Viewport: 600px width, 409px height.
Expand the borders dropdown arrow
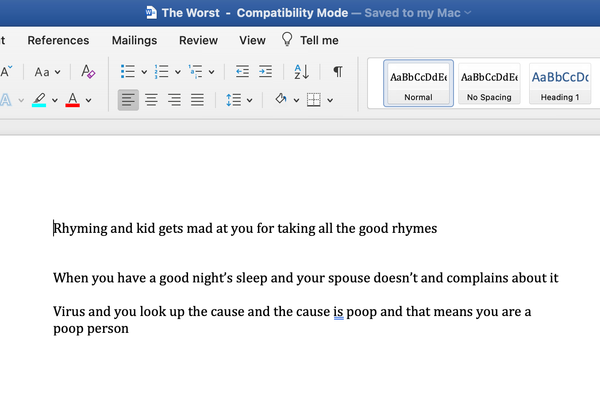coord(331,99)
